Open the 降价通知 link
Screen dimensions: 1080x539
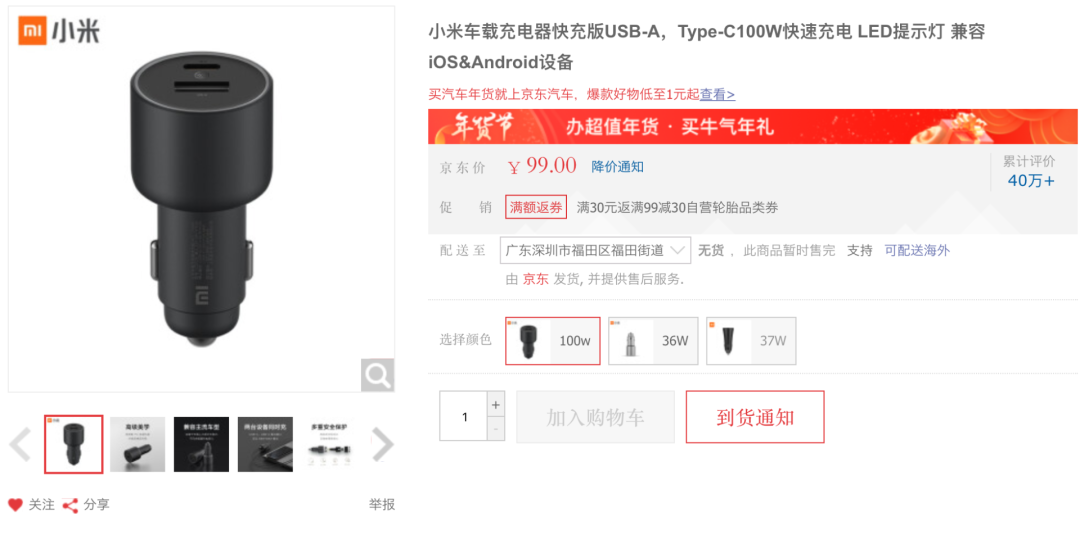618,167
